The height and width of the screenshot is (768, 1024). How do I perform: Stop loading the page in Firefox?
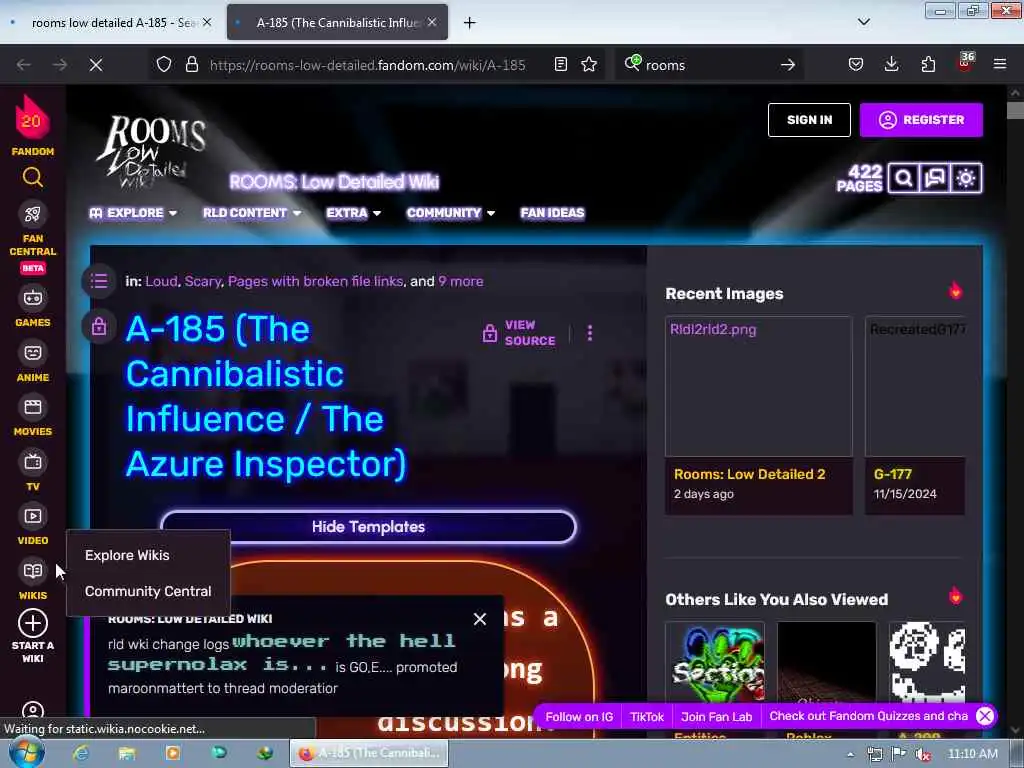[96, 65]
